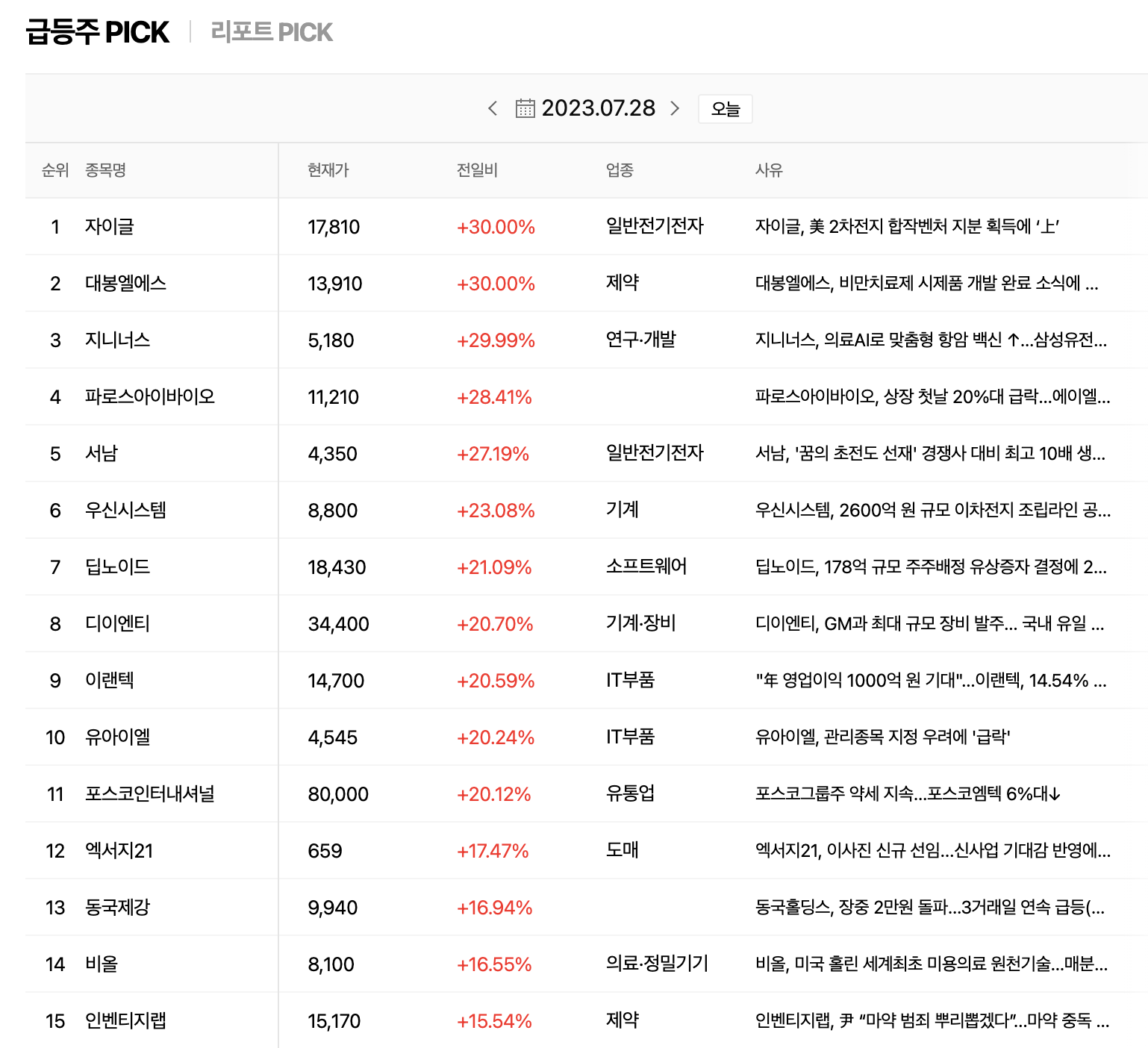Click the change value +23.08%
The height and width of the screenshot is (1048, 1148).
(496, 511)
